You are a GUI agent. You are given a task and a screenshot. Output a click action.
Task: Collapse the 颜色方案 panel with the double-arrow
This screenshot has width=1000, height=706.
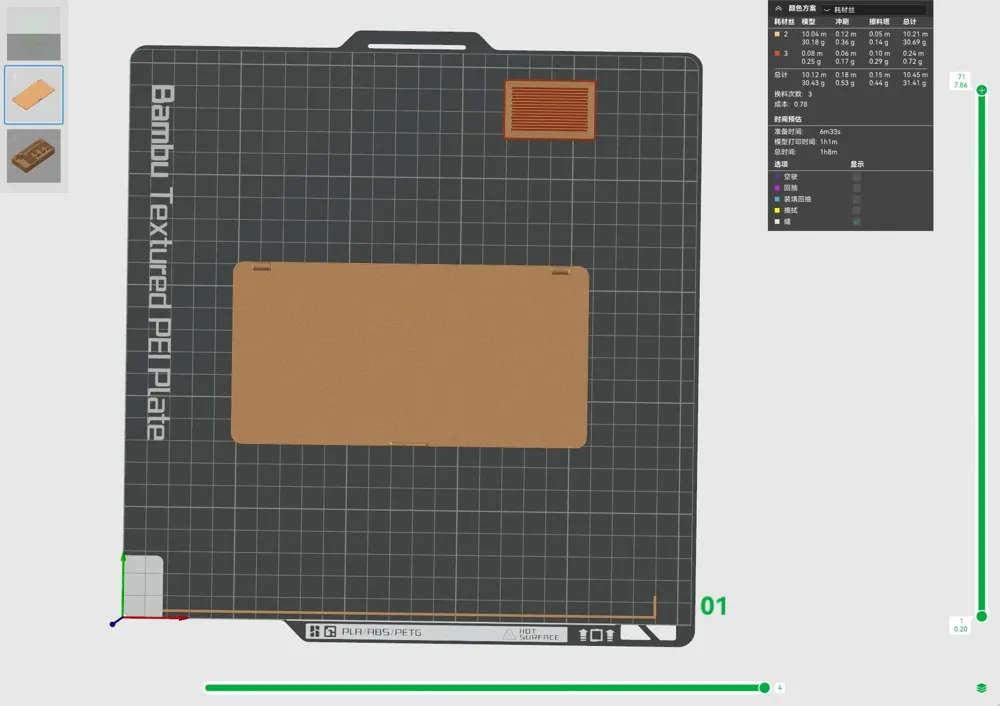point(779,9)
